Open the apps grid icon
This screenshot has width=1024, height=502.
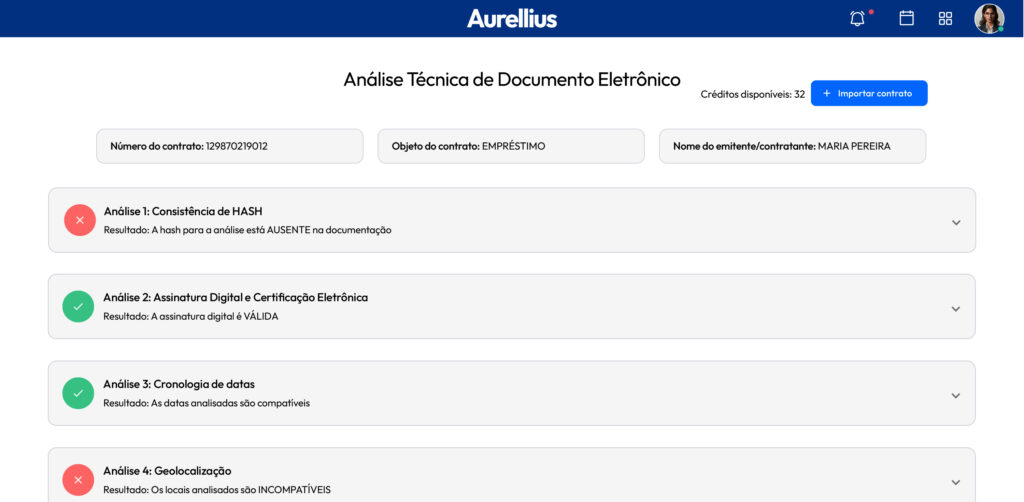click(945, 18)
